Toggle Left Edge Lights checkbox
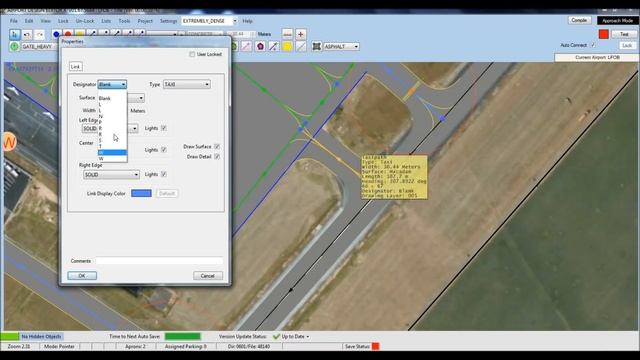The image size is (640, 360). (164, 128)
